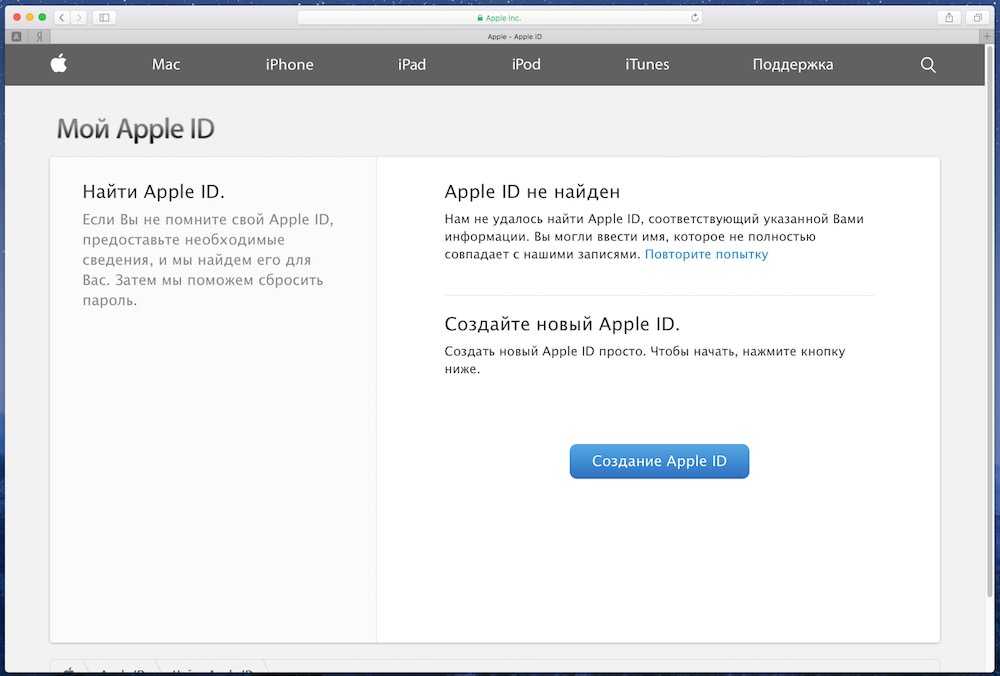Go back with Safari's back arrow
Image resolution: width=1000 pixels, height=676 pixels.
click(x=62, y=18)
